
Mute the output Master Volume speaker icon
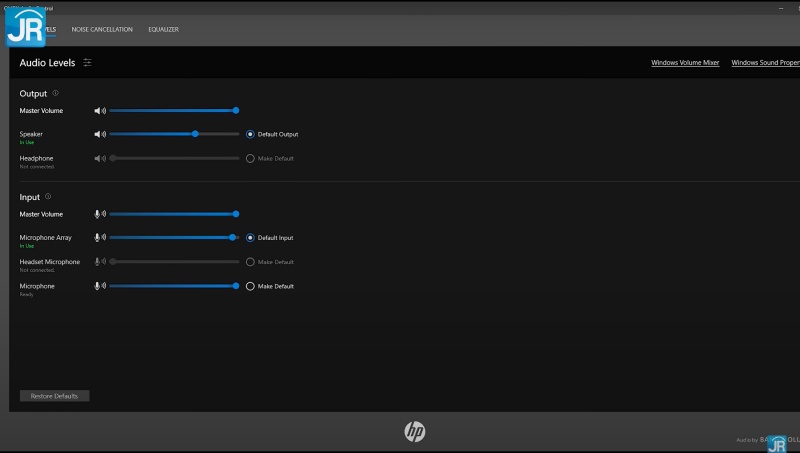tap(99, 111)
